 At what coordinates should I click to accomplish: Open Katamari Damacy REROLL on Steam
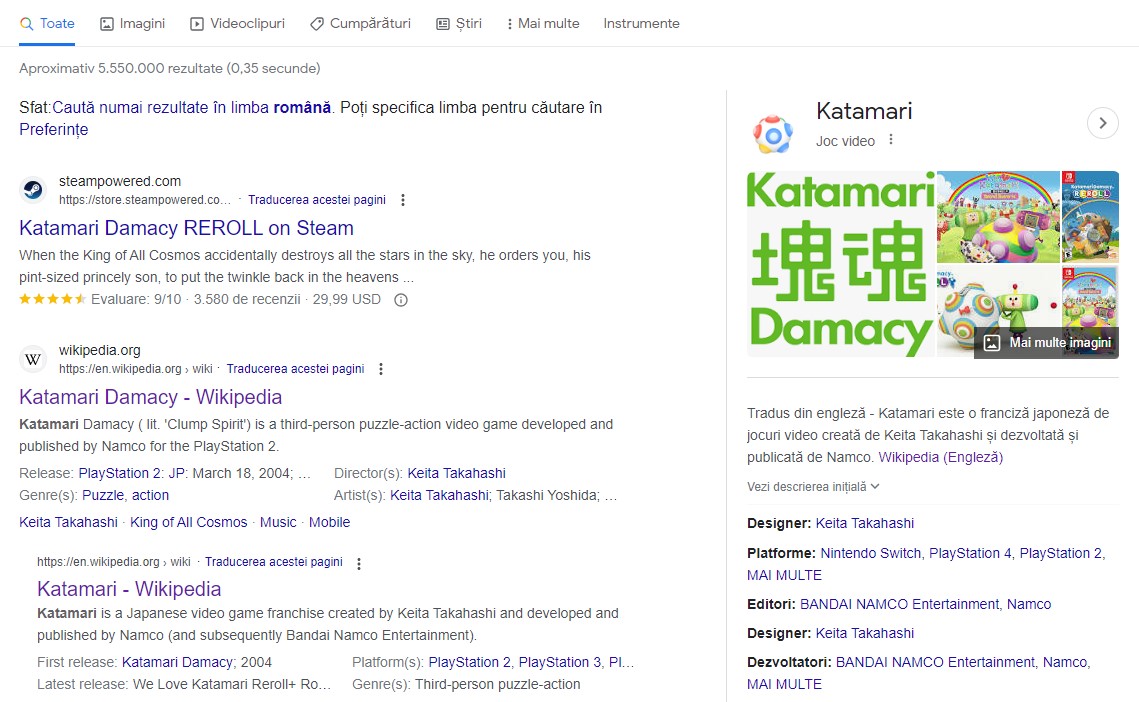[187, 228]
